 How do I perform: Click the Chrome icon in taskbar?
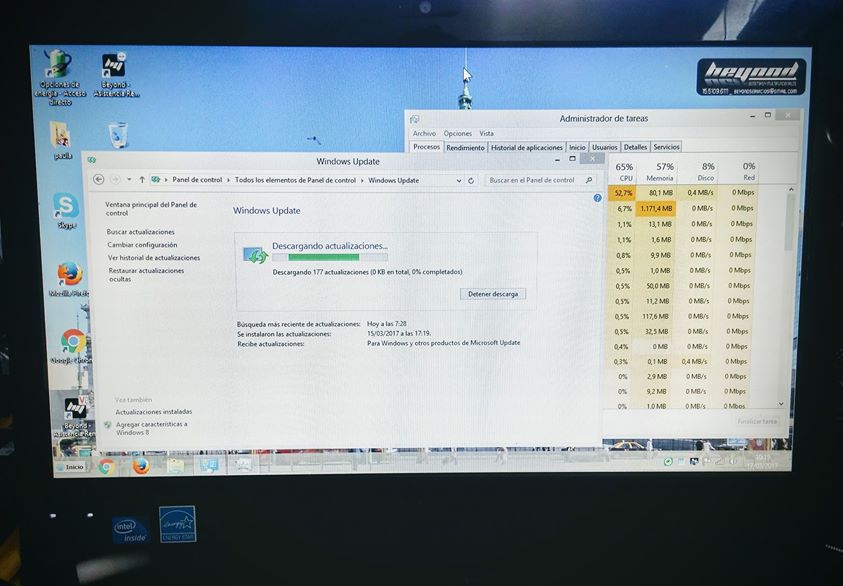click(x=106, y=466)
